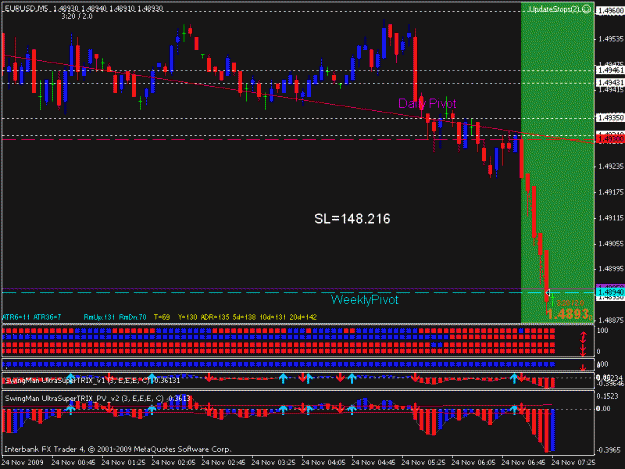Click the 1.49461 price level label
625x469 pixels.
[610, 71]
